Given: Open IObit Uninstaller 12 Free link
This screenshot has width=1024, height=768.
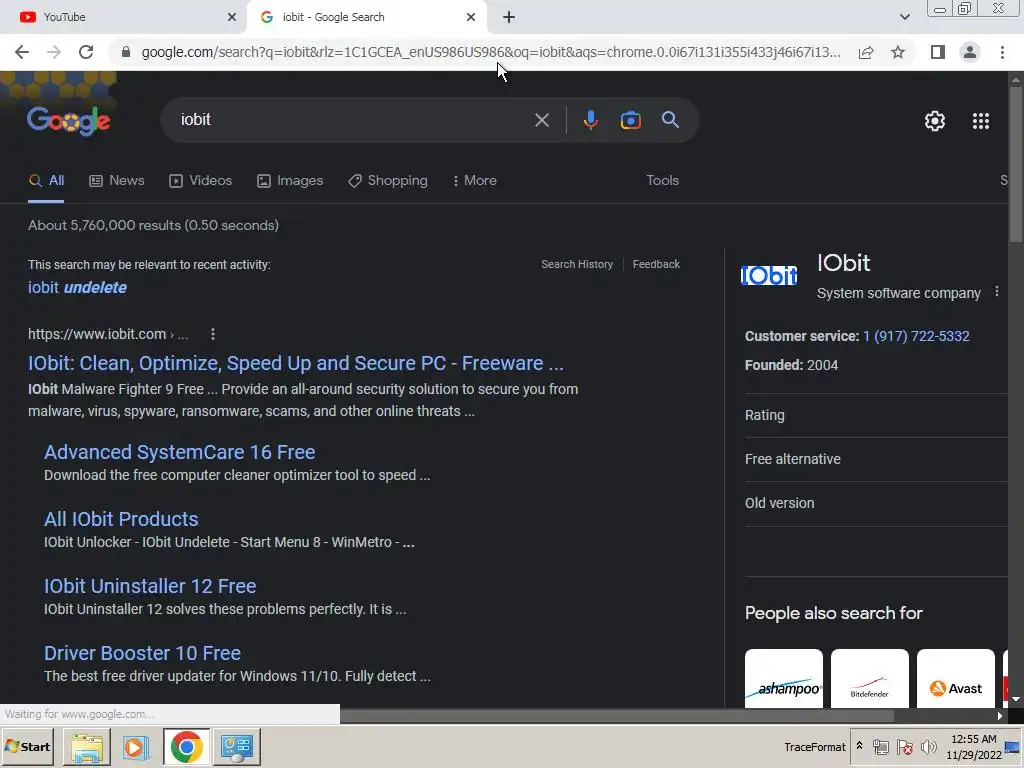Looking at the screenshot, I should [x=150, y=586].
